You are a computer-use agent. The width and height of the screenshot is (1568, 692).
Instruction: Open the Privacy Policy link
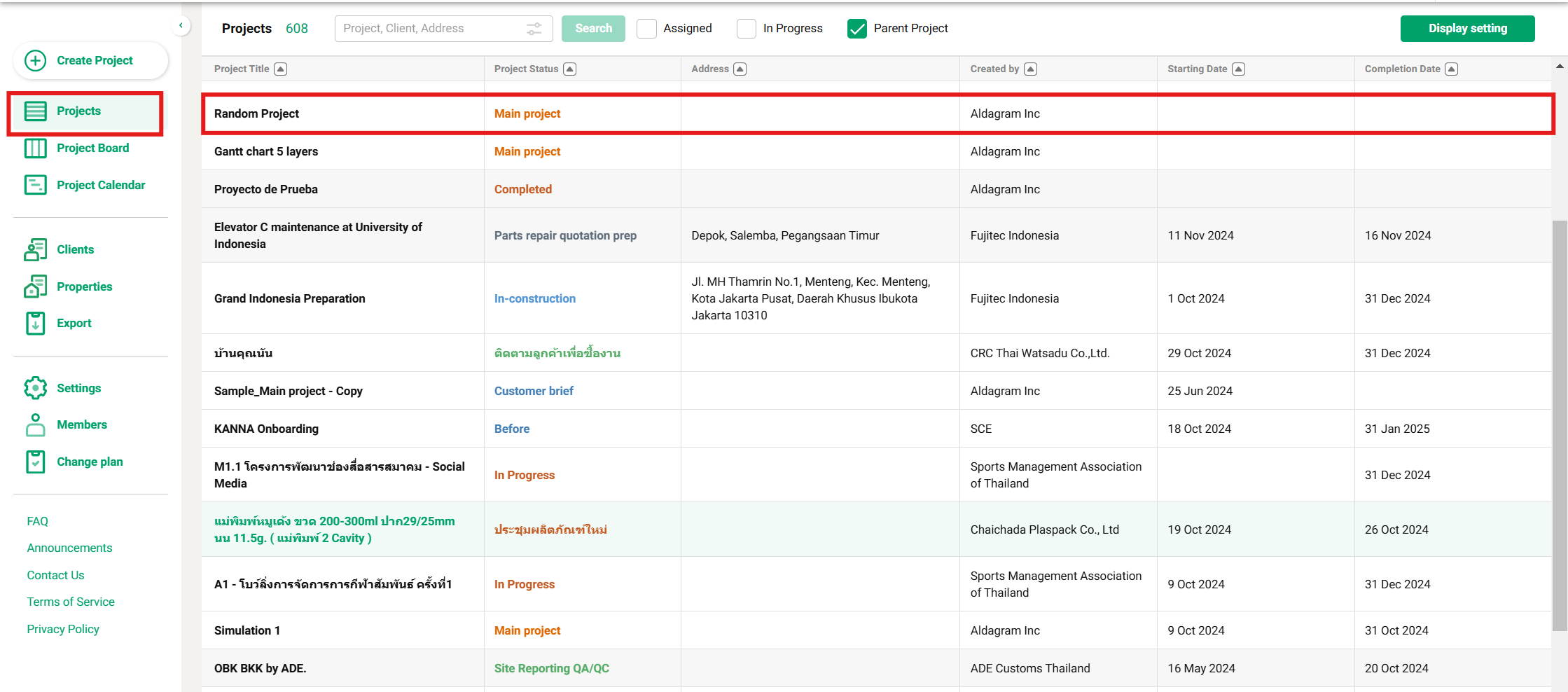(x=63, y=629)
